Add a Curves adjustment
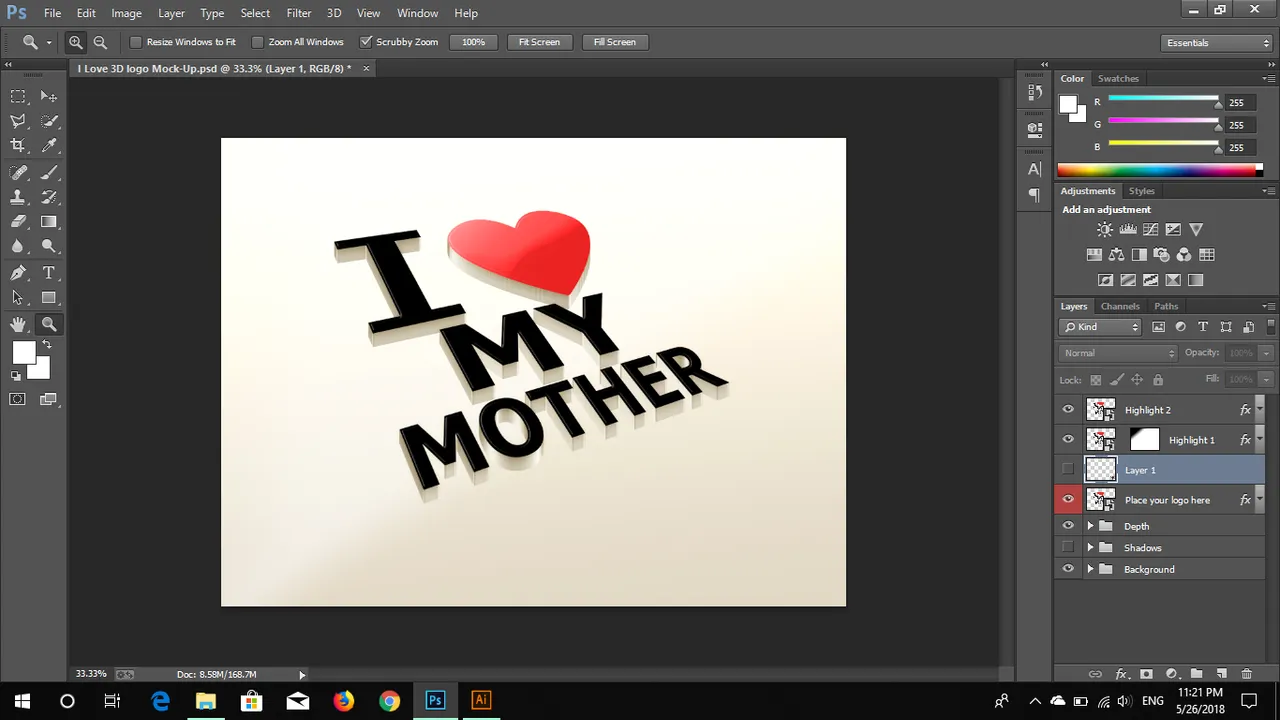 coord(1151,229)
